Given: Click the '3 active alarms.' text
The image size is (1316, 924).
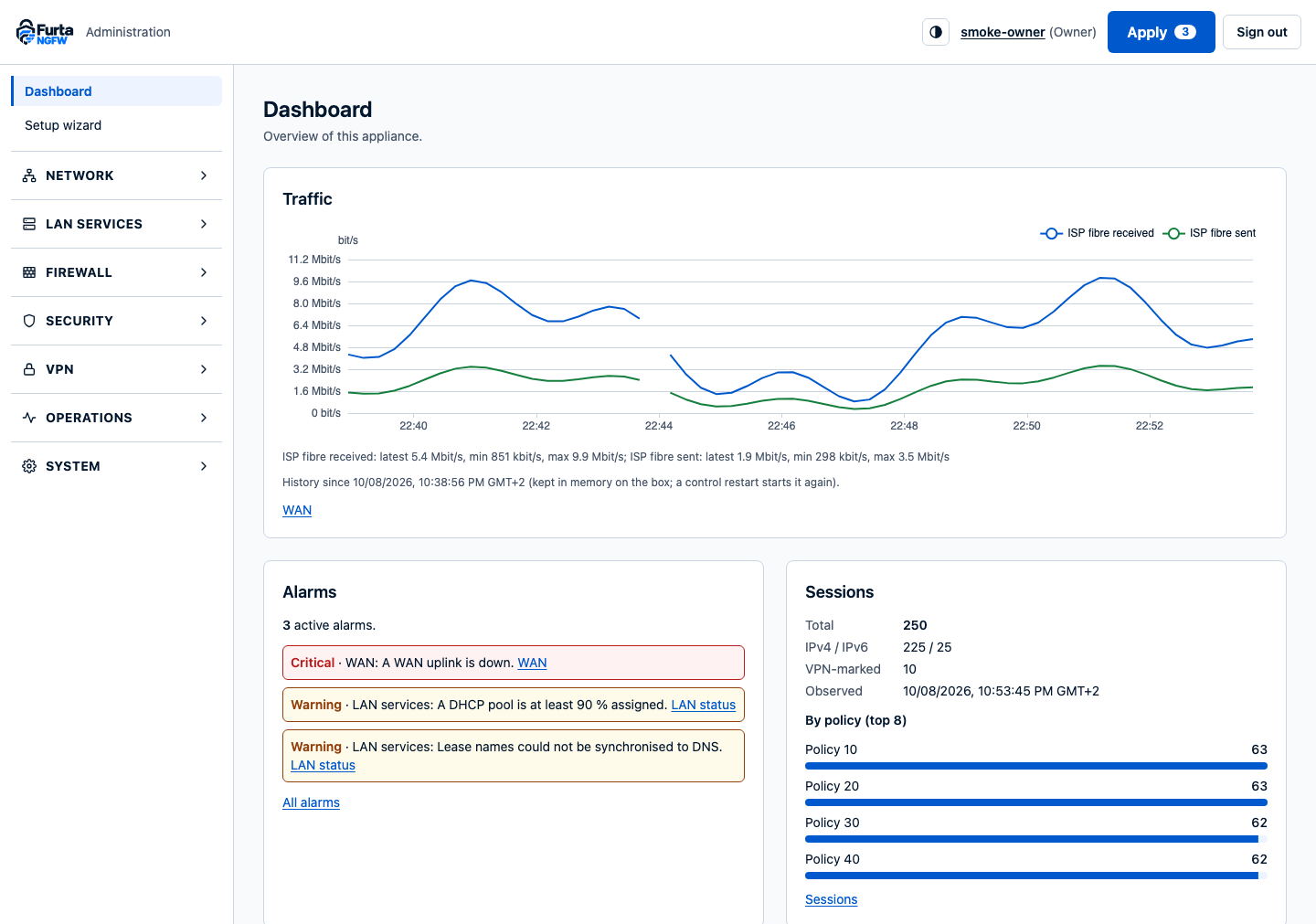Looking at the screenshot, I should coord(329,625).
